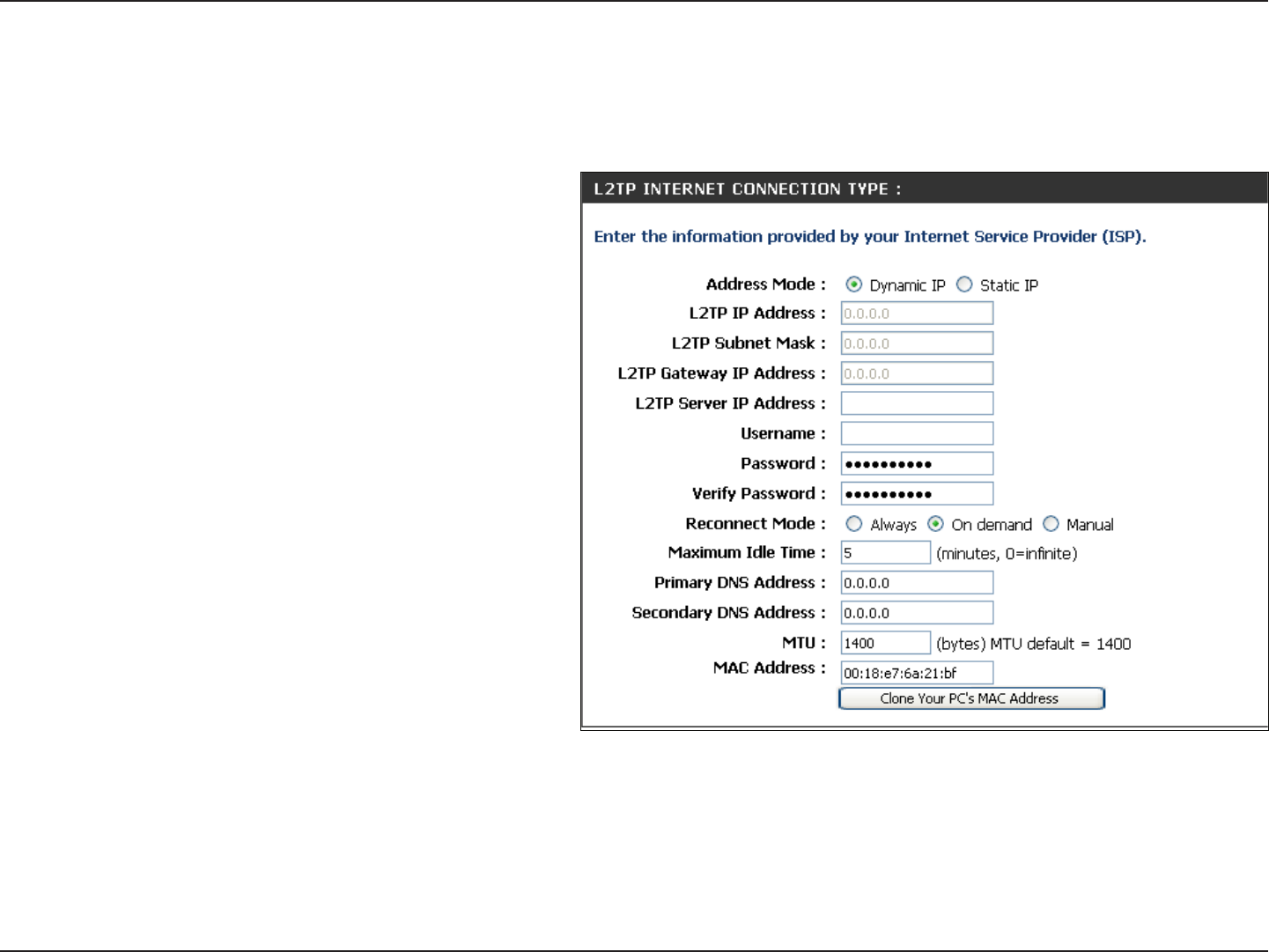Viewport: 1269px width, 952px height.
Task: Click the 'Reconnect Mode :' label
Action: point(756,524)
